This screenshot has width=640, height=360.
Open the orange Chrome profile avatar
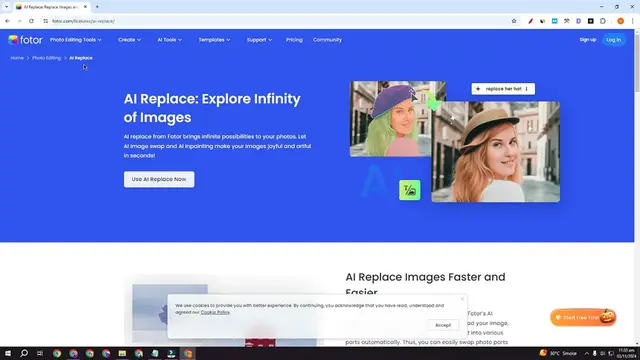pyautogui.click(x=620, y=21)
